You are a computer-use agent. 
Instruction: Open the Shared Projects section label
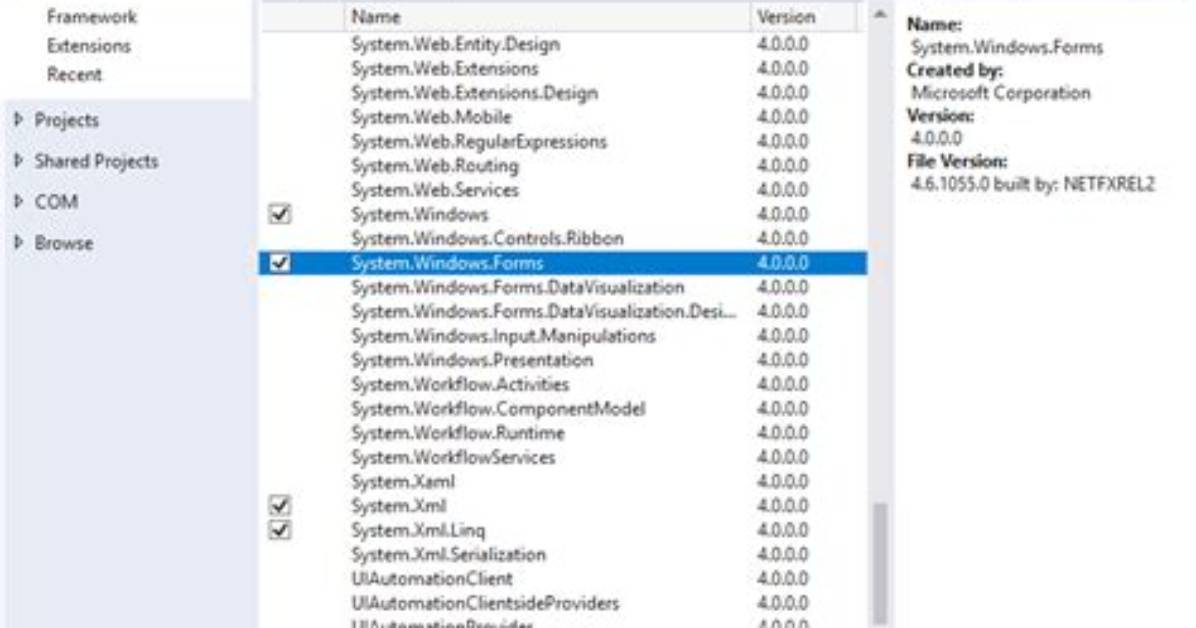pos(96,162)
